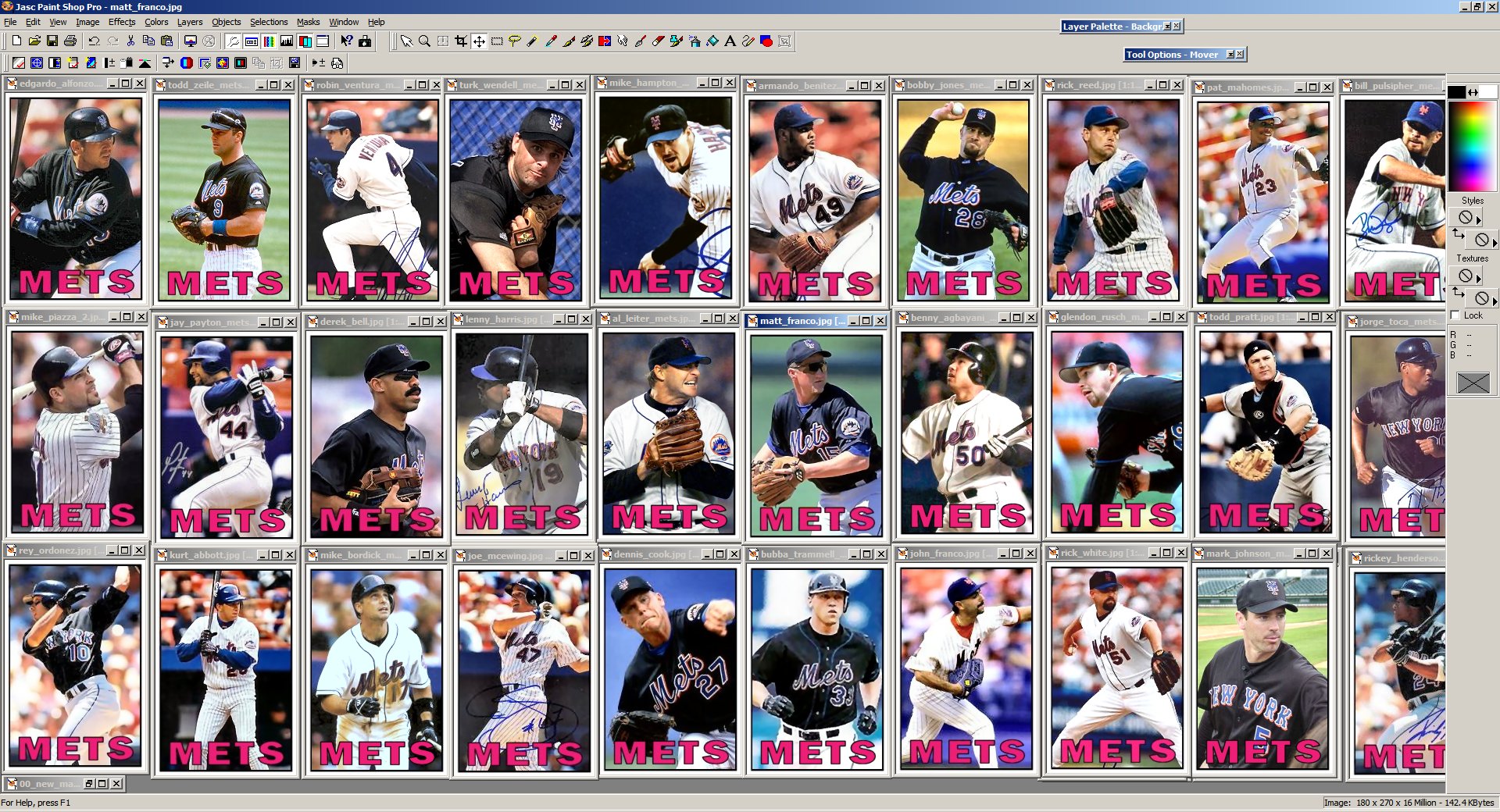Start screen capture with camera icon
The width and height of the screenshot is (1500, 812).
(365, 41)
